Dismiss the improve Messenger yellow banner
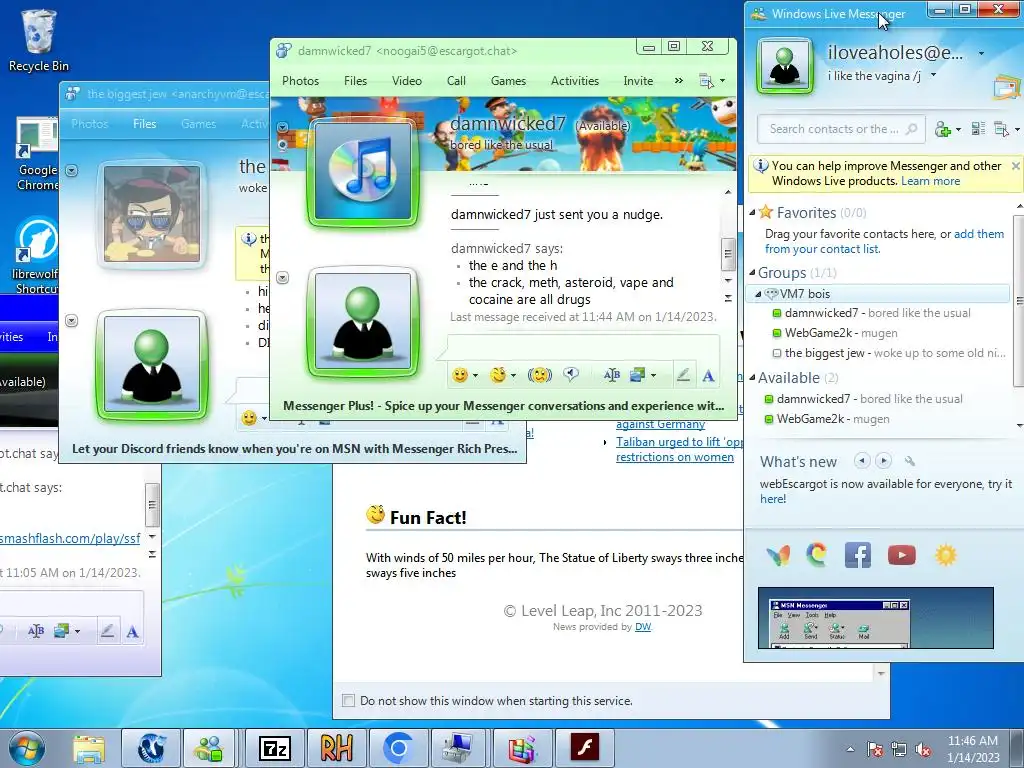This screenshot has height=768, width=1024. [x=1016, y=166]
